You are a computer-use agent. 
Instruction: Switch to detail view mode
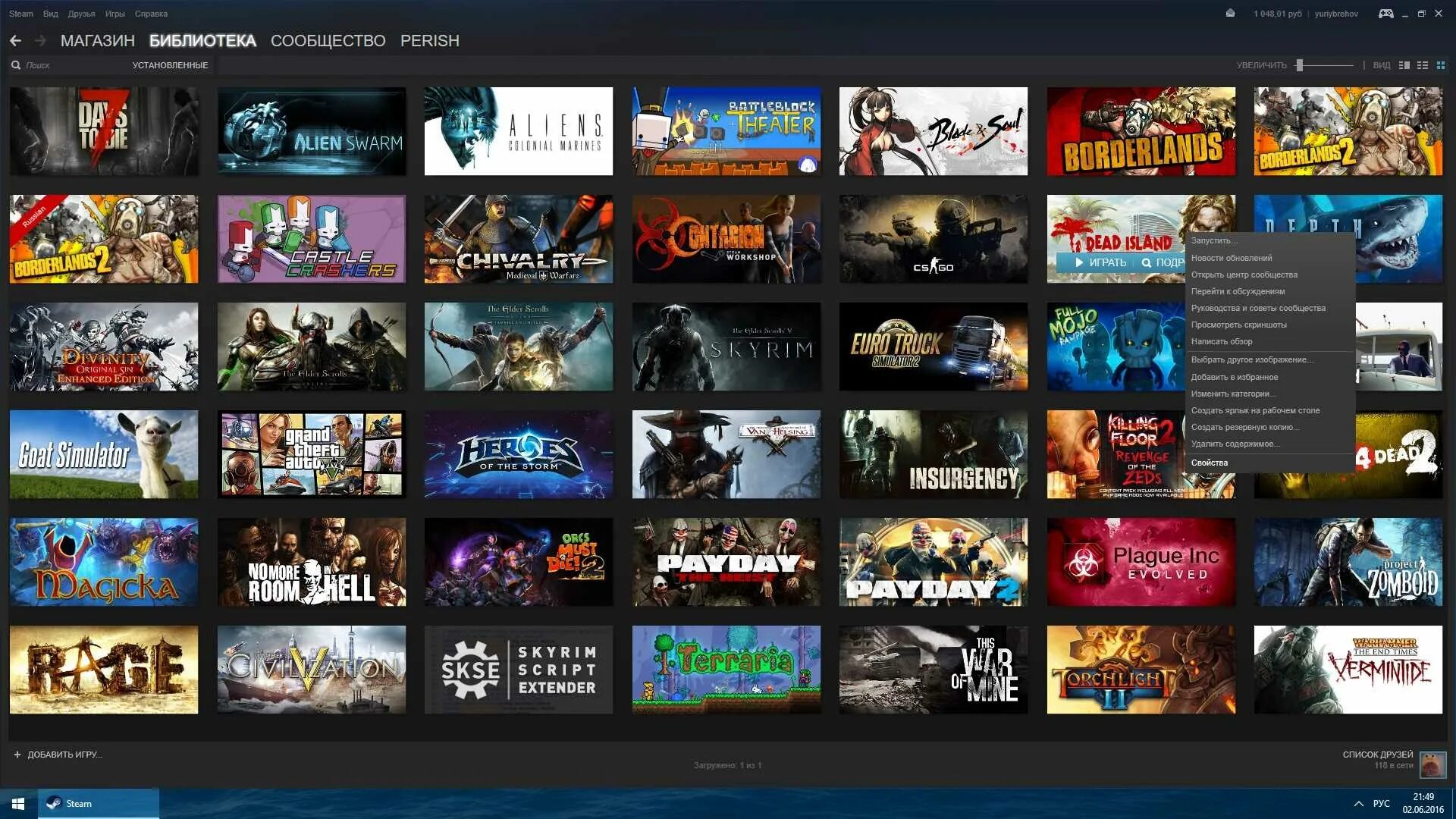[1404, 65]
